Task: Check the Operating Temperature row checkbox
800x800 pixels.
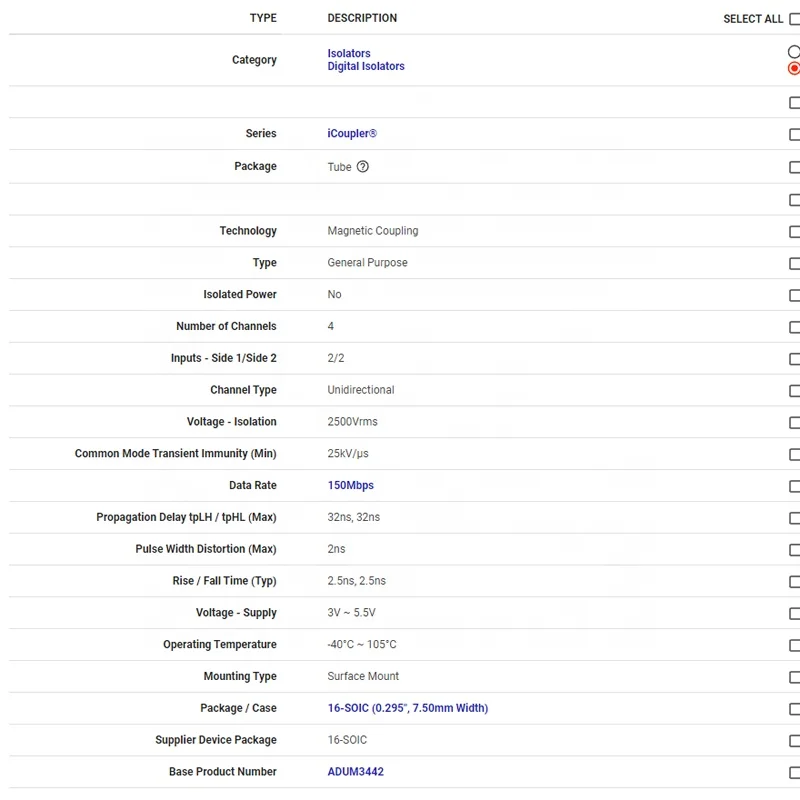Action: pos(794,646)
